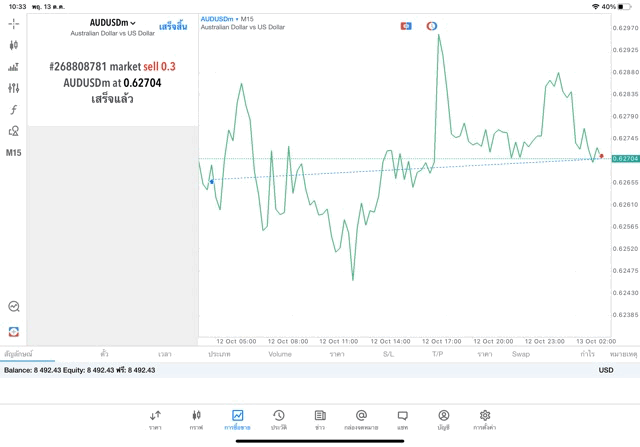Click the Swap column header

[x=521, y=354]
